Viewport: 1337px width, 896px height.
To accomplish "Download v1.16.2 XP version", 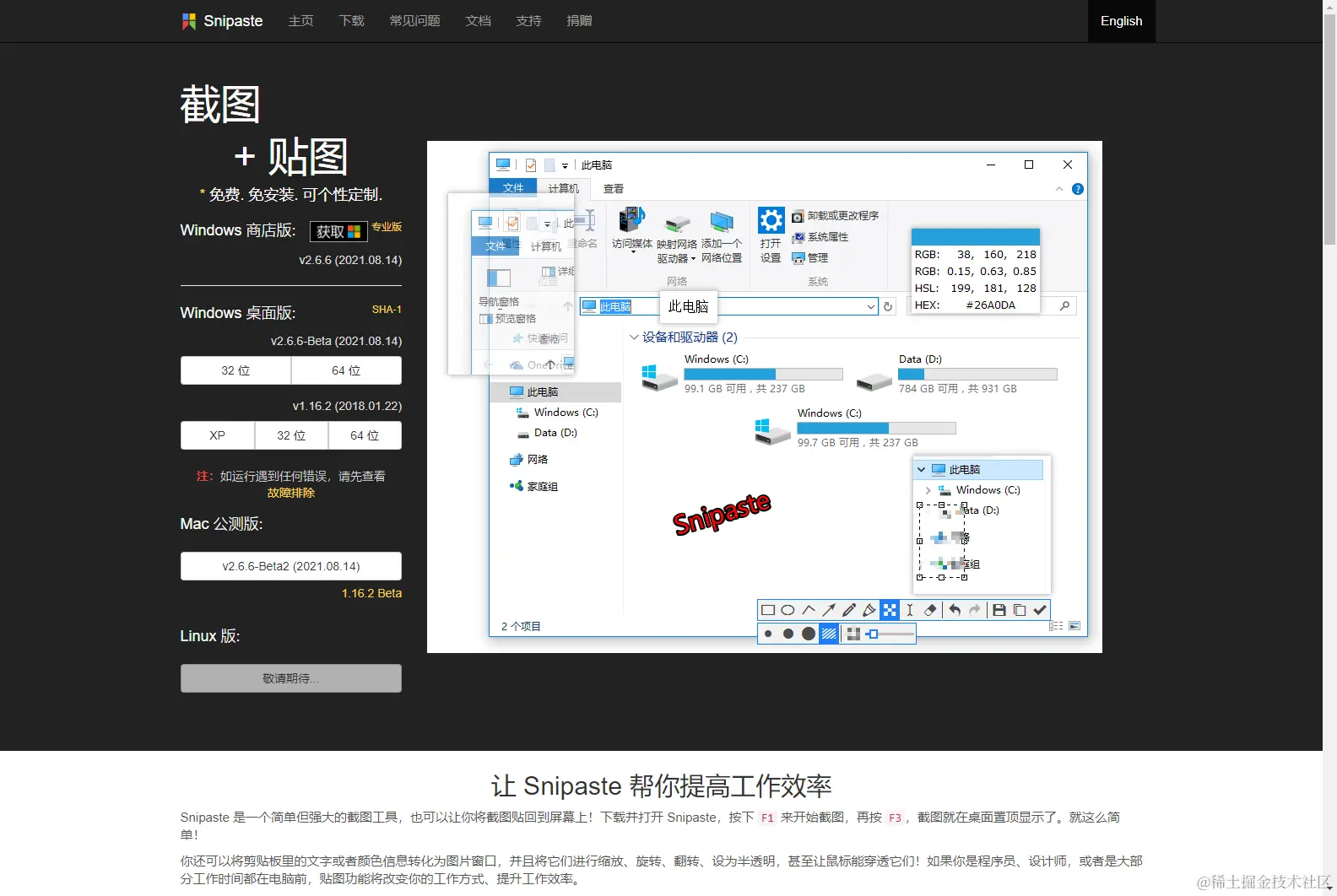I will coord(217,435).
